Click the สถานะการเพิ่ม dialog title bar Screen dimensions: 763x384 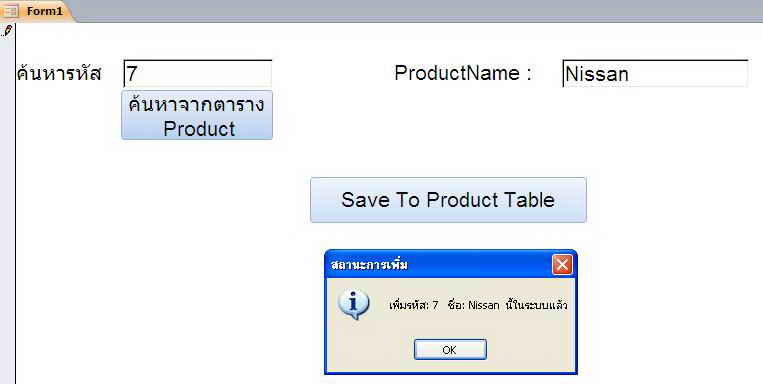point(438,265)
